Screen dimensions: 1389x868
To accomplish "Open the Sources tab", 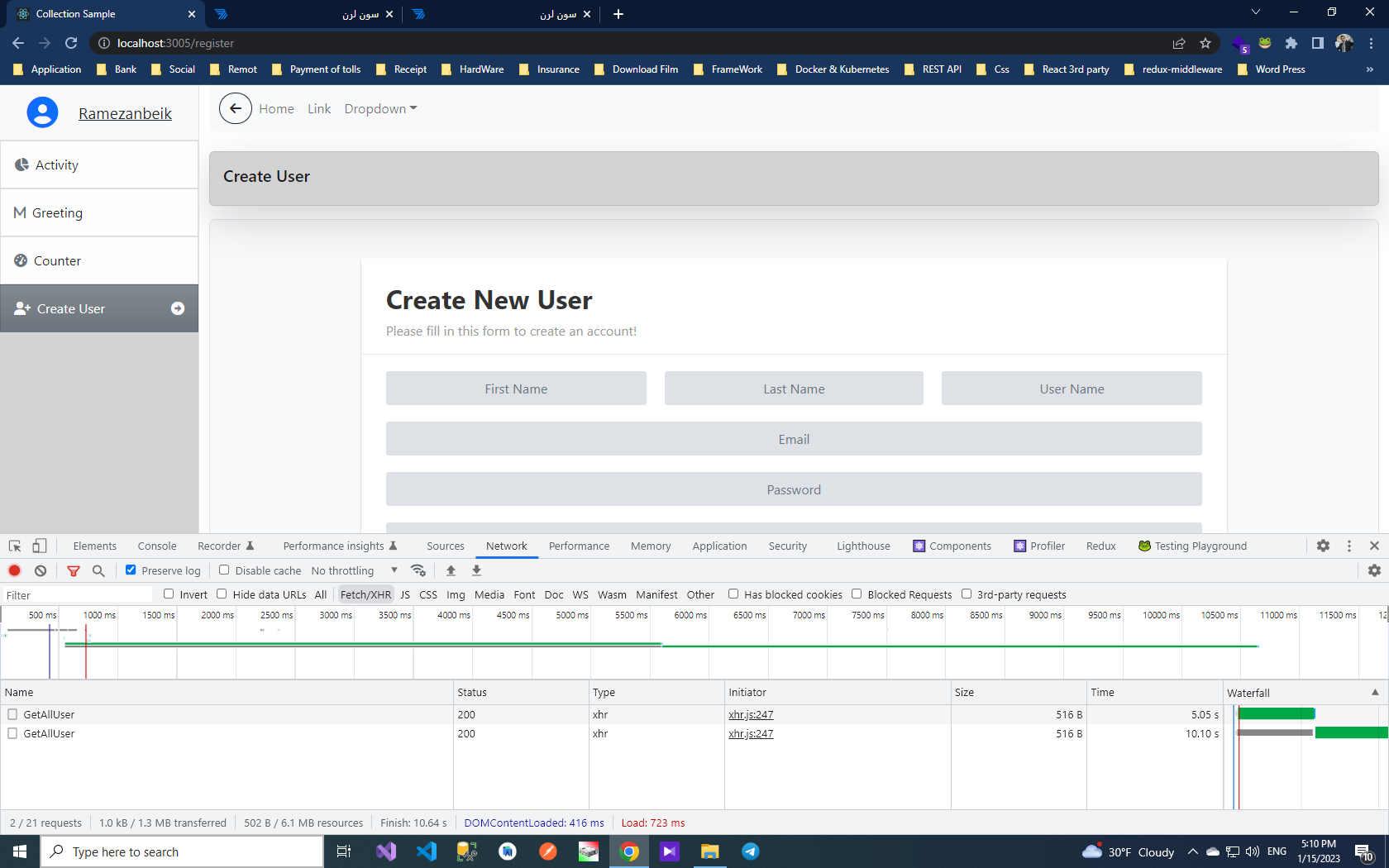I will point(446,546).
